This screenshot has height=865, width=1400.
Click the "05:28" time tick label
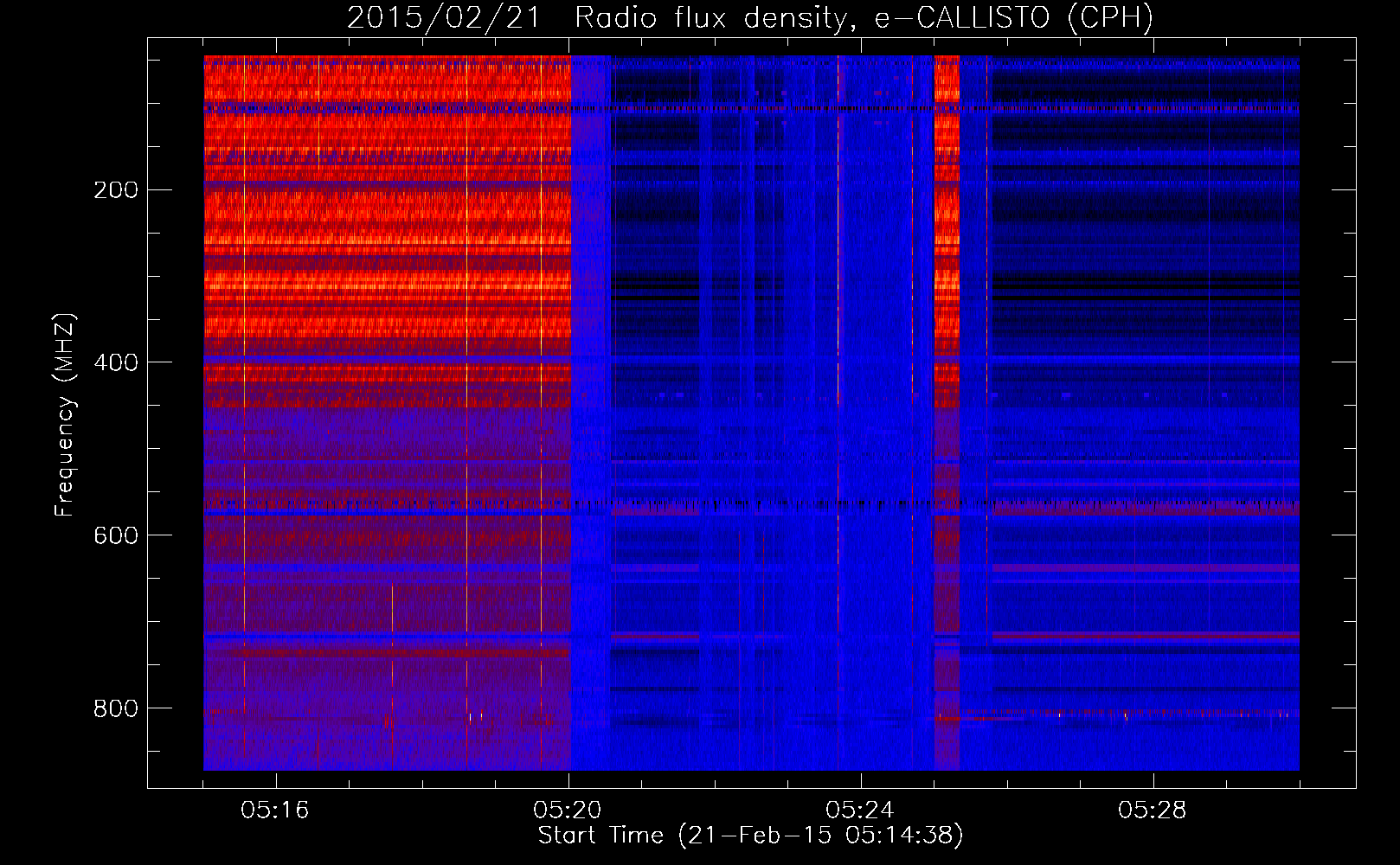1153,811
